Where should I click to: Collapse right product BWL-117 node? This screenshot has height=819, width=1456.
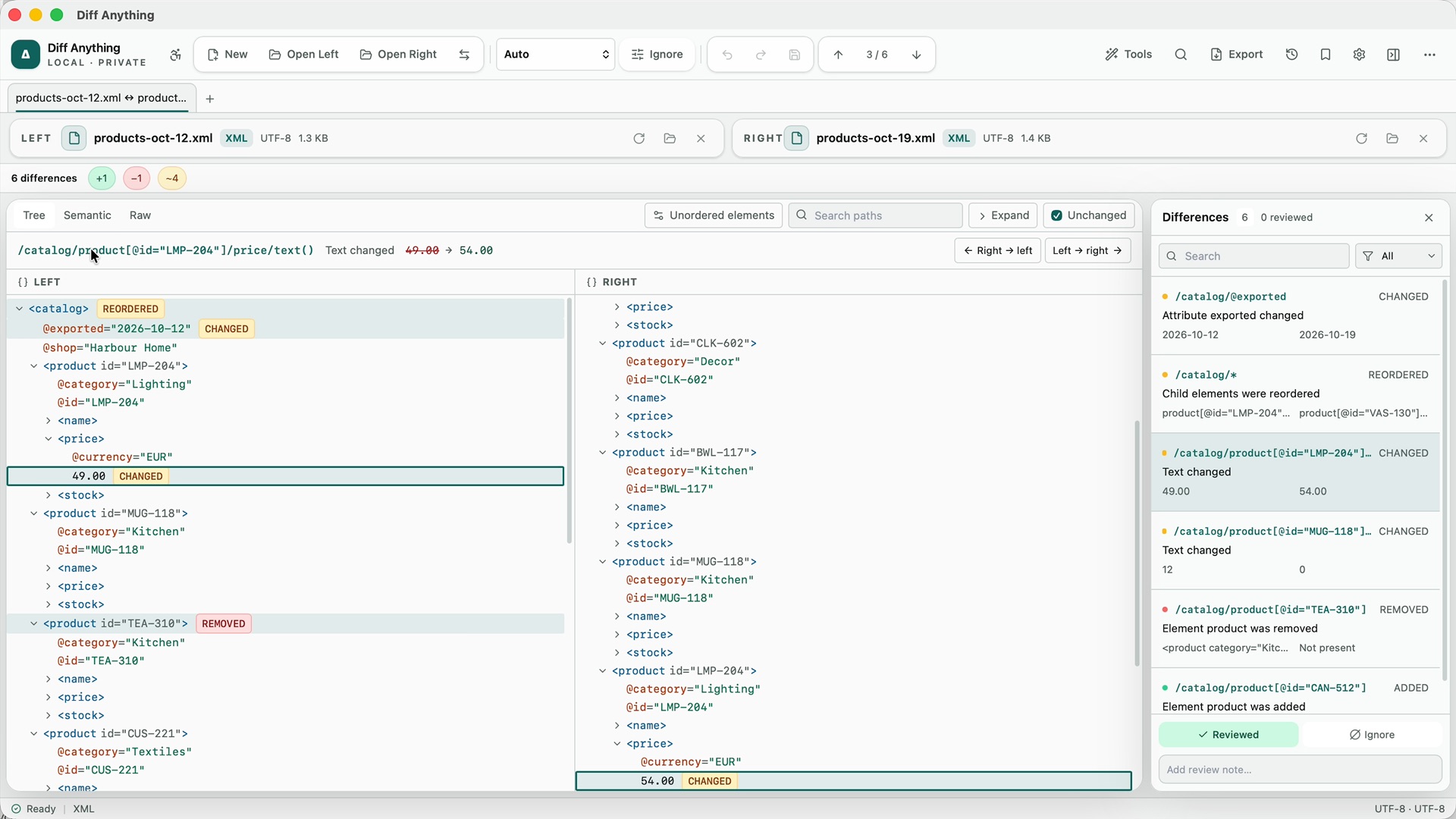pyautogui.click(x=603, y=453)
